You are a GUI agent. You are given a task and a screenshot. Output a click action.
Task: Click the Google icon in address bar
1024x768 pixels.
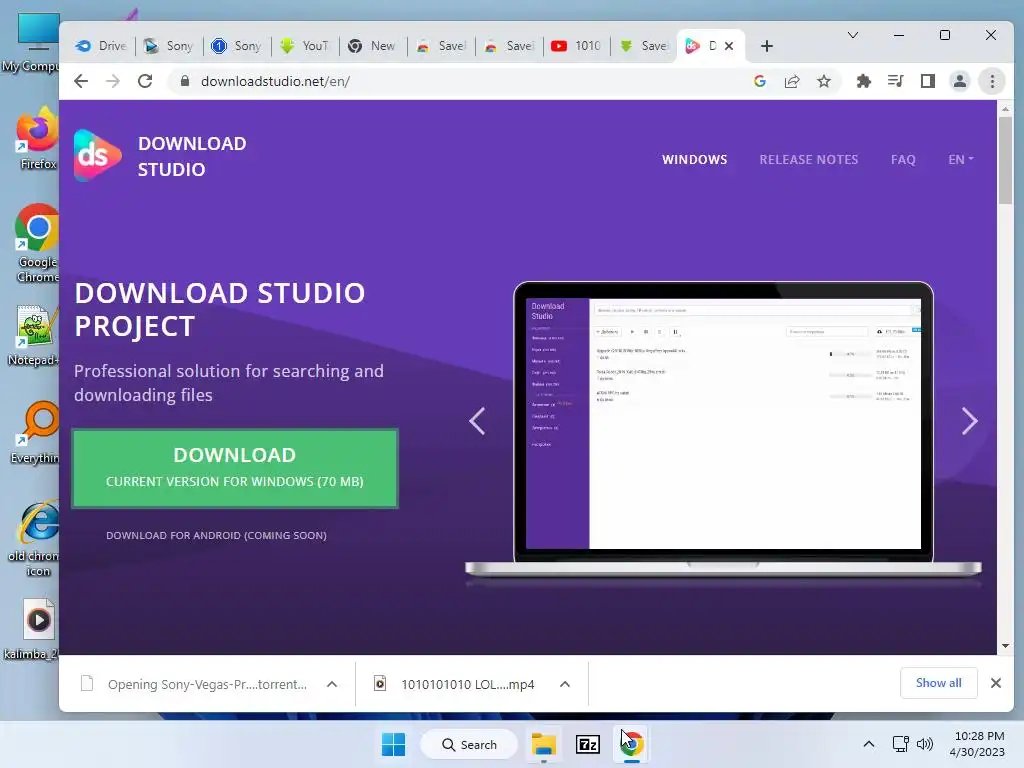point(760,81)
